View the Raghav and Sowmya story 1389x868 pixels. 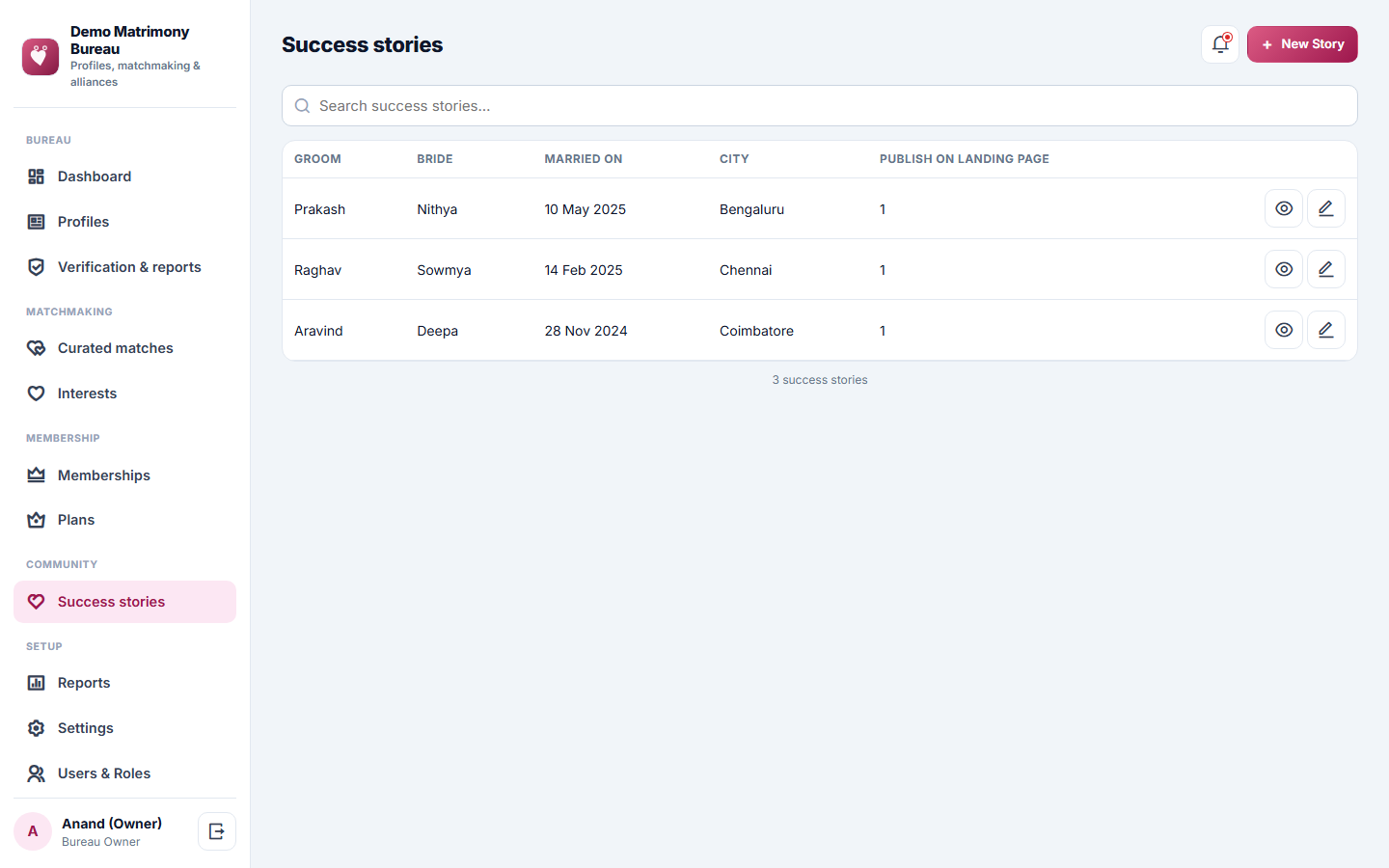point(1284,269)
